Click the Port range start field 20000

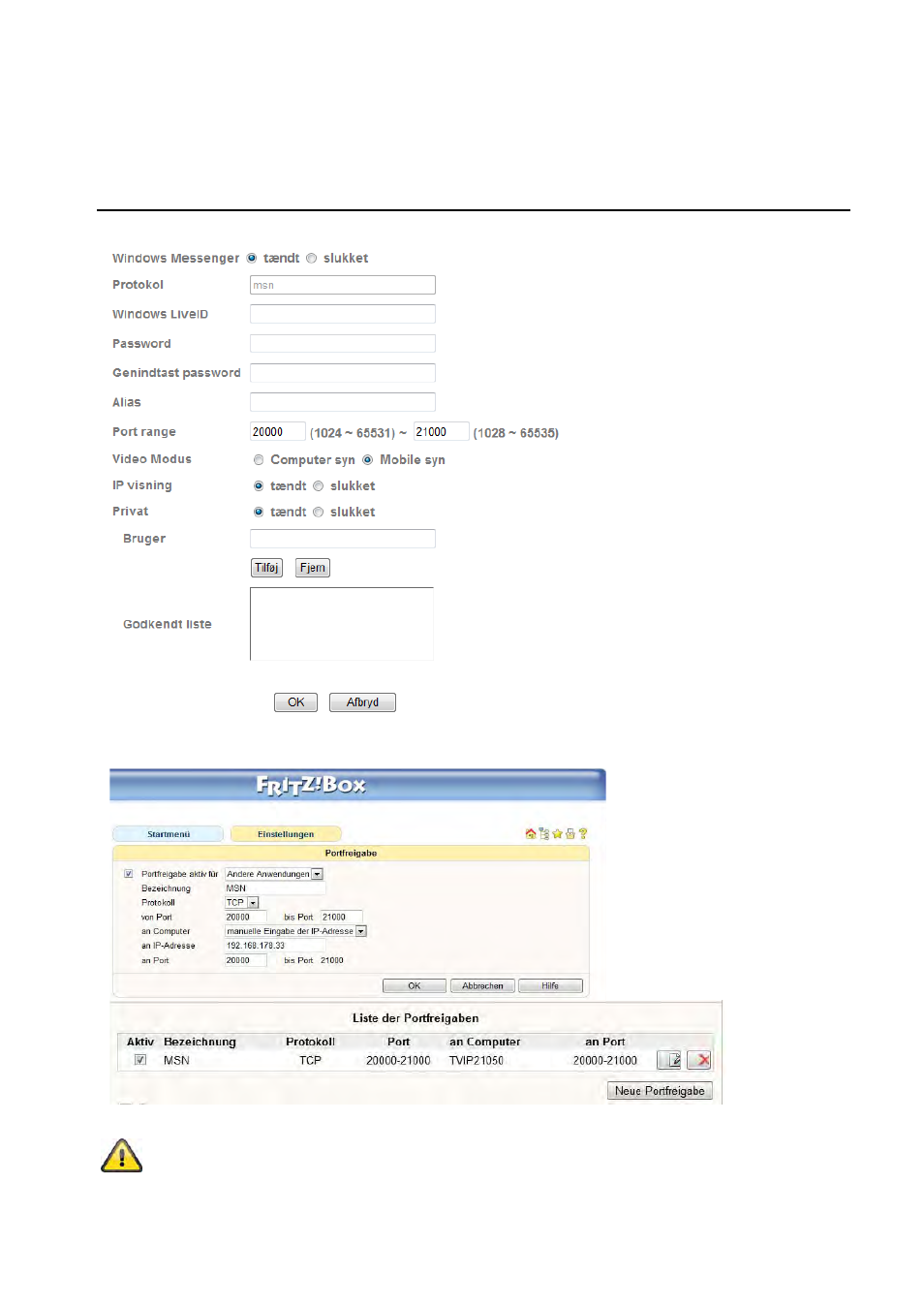(278, 432)
